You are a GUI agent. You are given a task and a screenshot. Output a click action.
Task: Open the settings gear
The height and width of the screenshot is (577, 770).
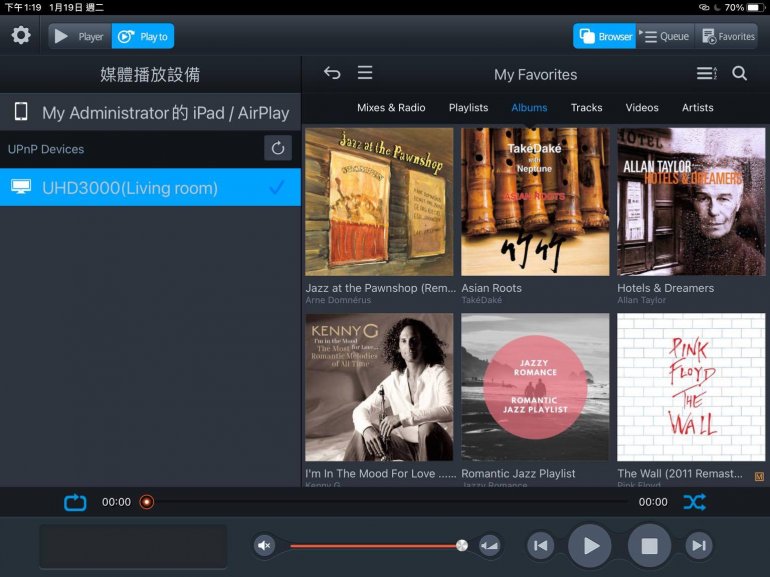20,36
